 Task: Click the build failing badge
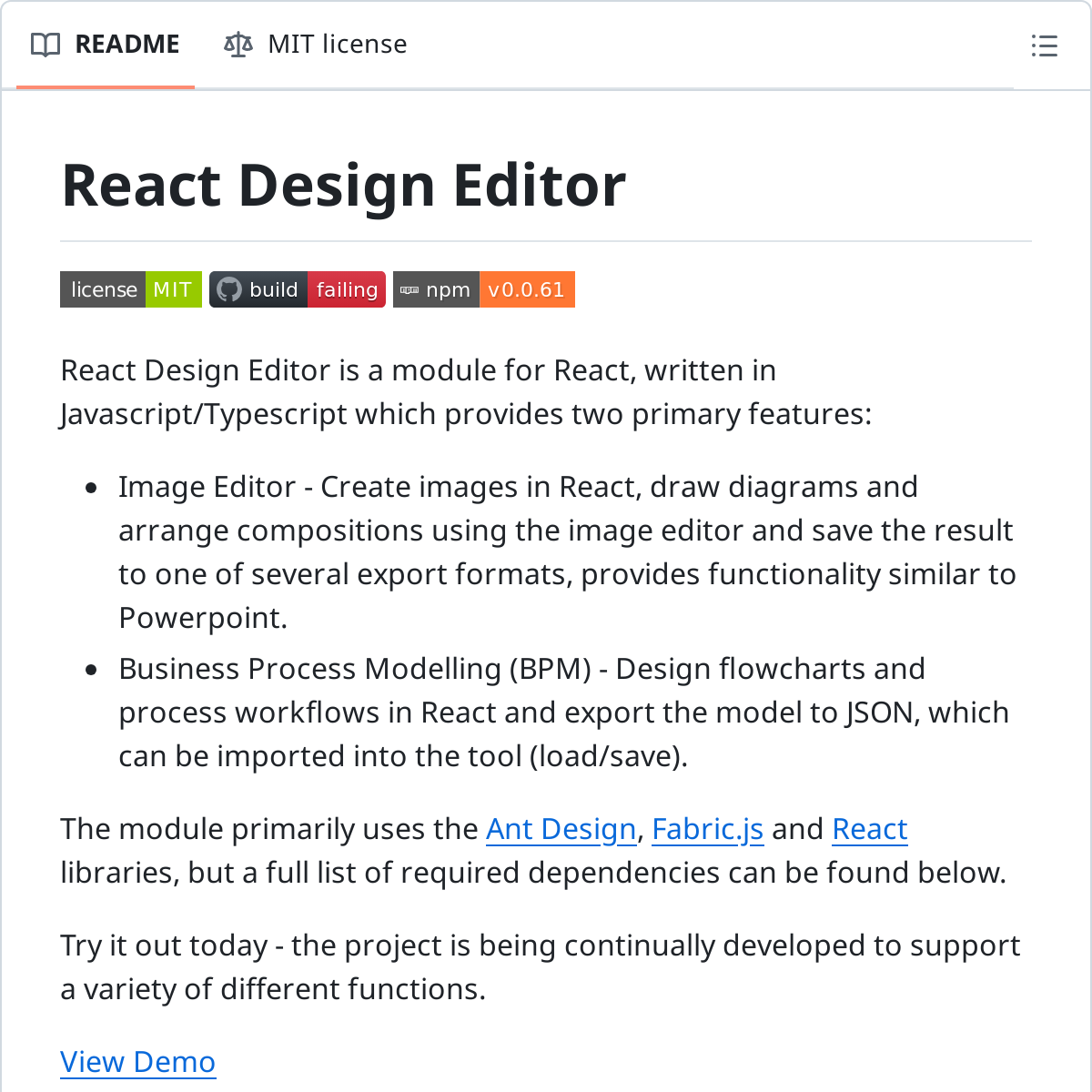tap(298, 289)
